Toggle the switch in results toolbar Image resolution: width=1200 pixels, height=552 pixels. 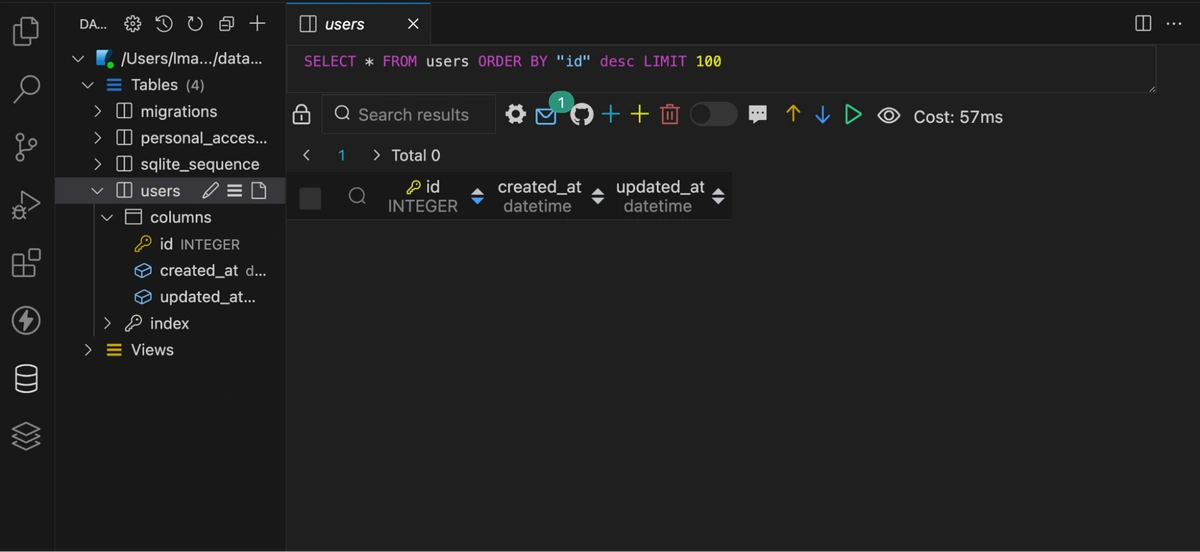tap(713, 115)
